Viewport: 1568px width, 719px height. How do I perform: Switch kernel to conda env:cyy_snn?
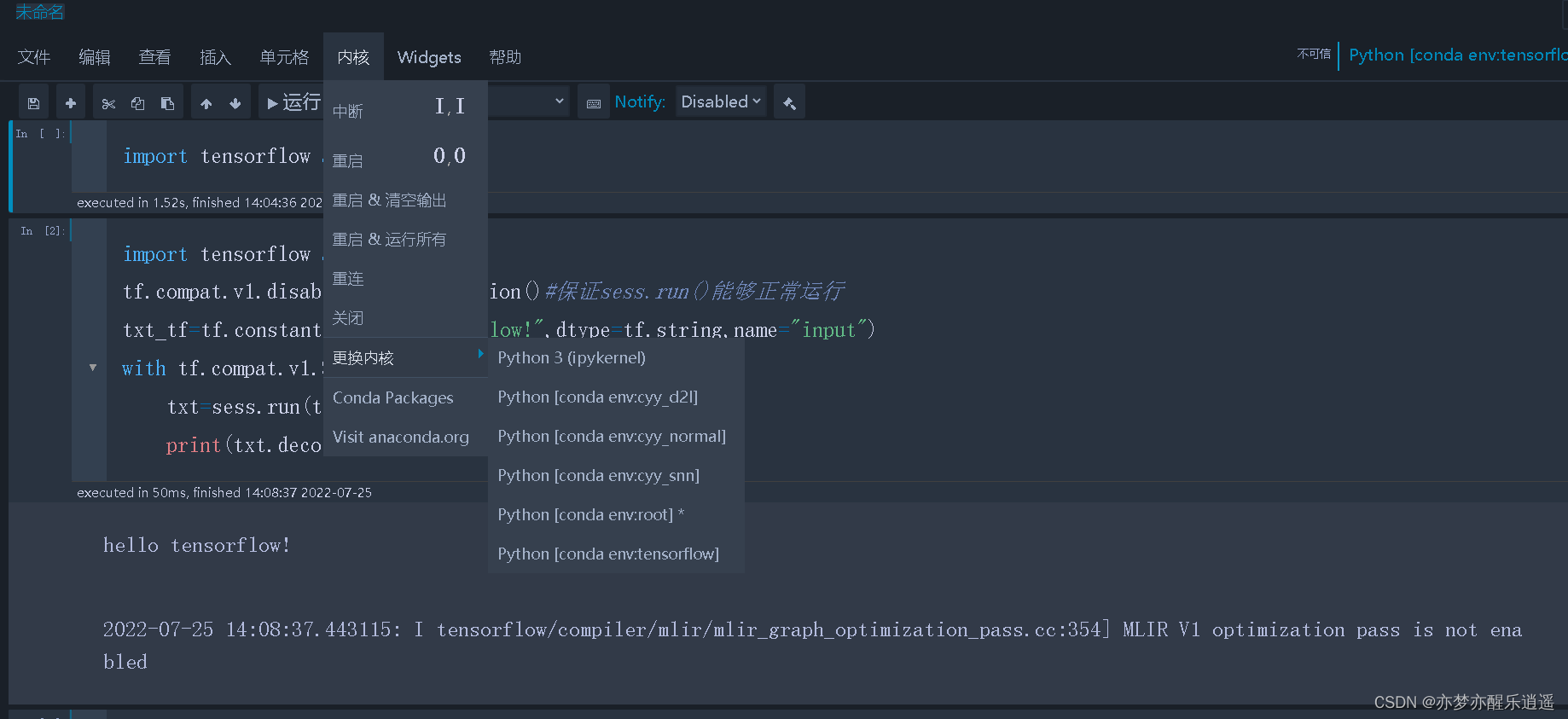[616, 475]
